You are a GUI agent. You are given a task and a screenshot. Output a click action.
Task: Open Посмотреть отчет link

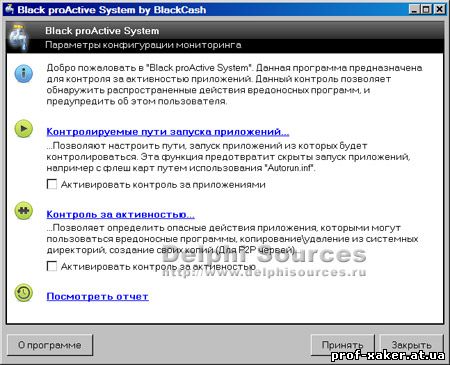[x=97, y=296]
